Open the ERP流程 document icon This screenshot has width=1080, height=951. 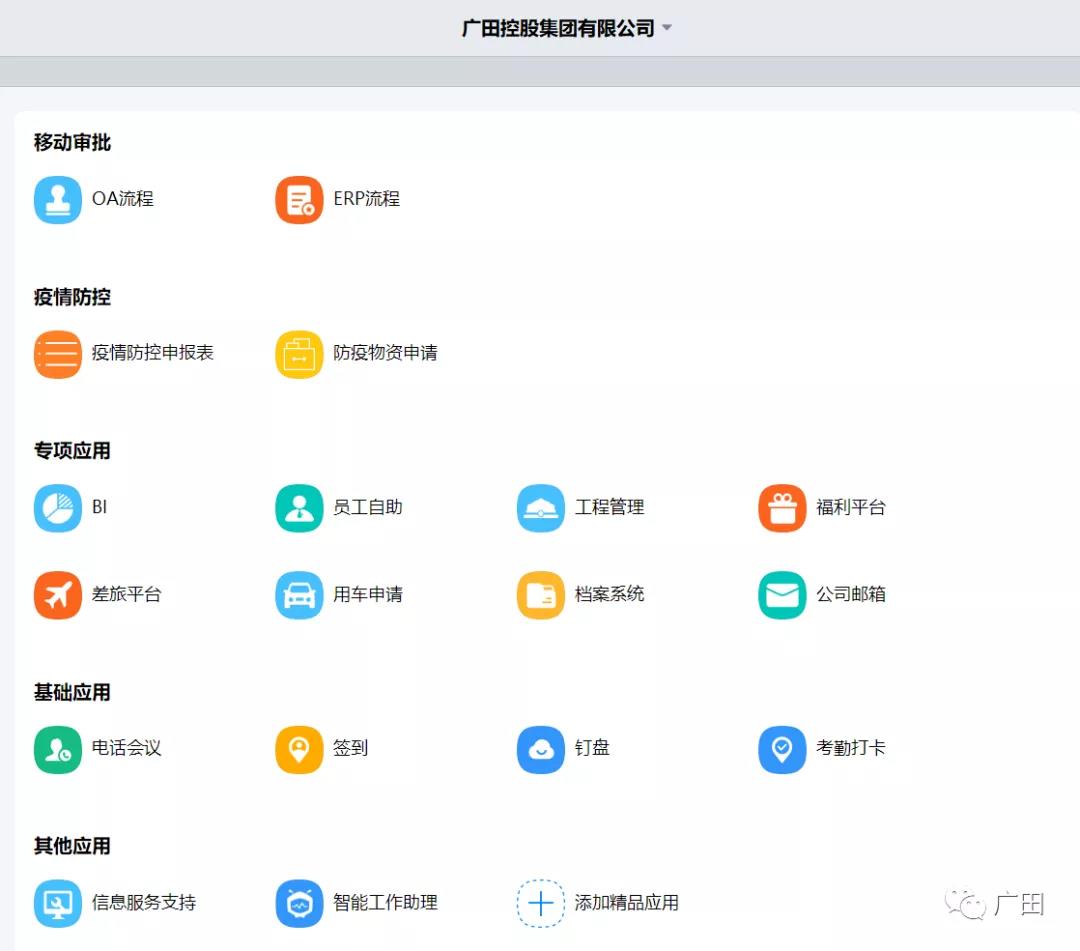point(299,200)
